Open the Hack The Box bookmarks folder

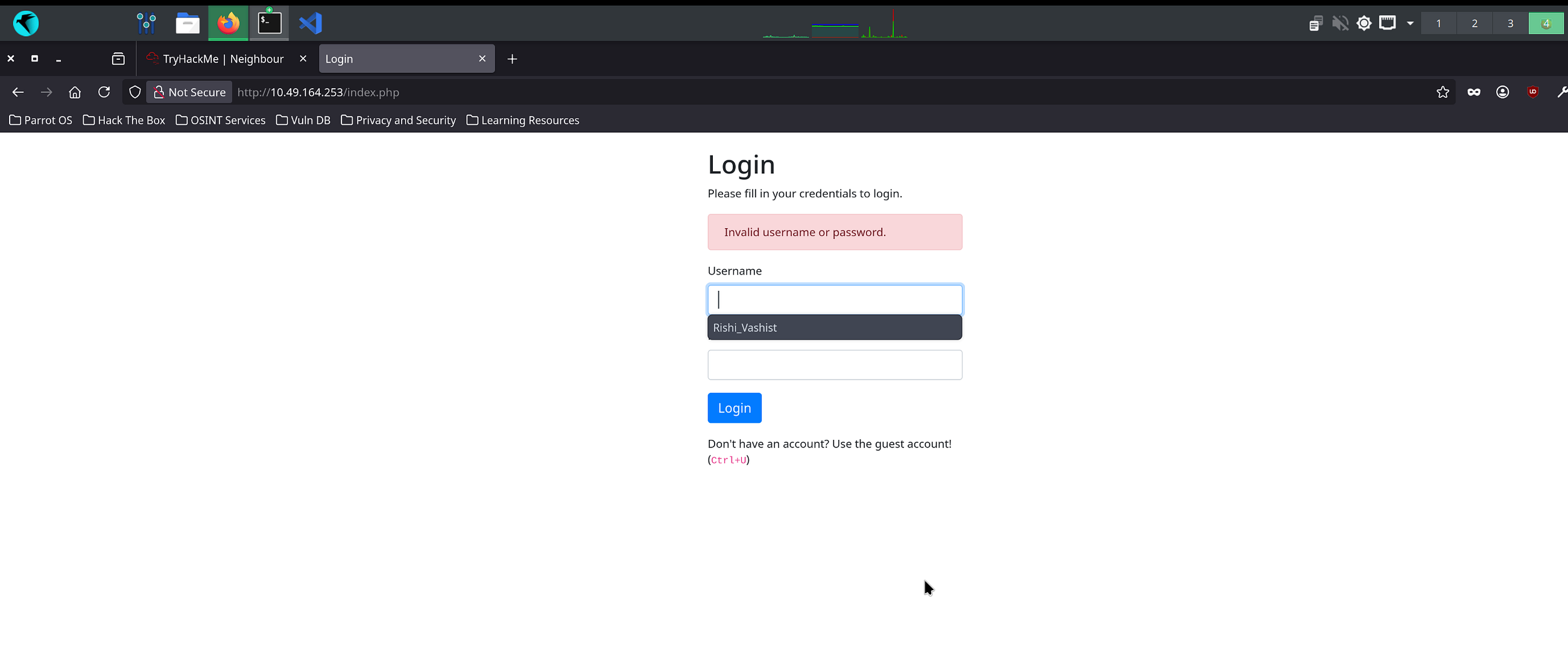[x=124, y=120]
